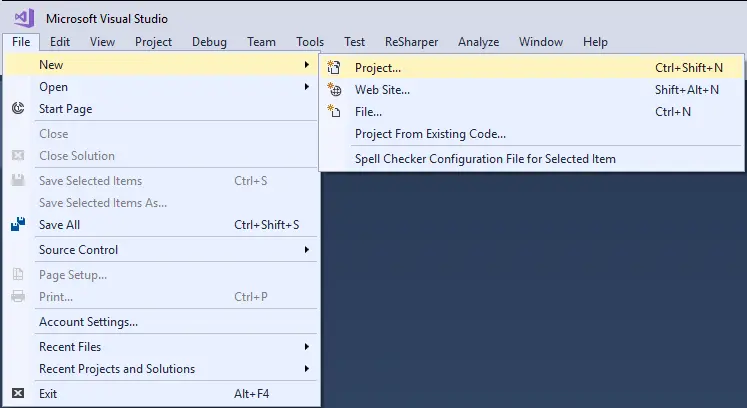Viewport: 747px width, 408px height.
Task: Click the Ctrl+Shift+N shortcut text
Action: tap(689, 68)
